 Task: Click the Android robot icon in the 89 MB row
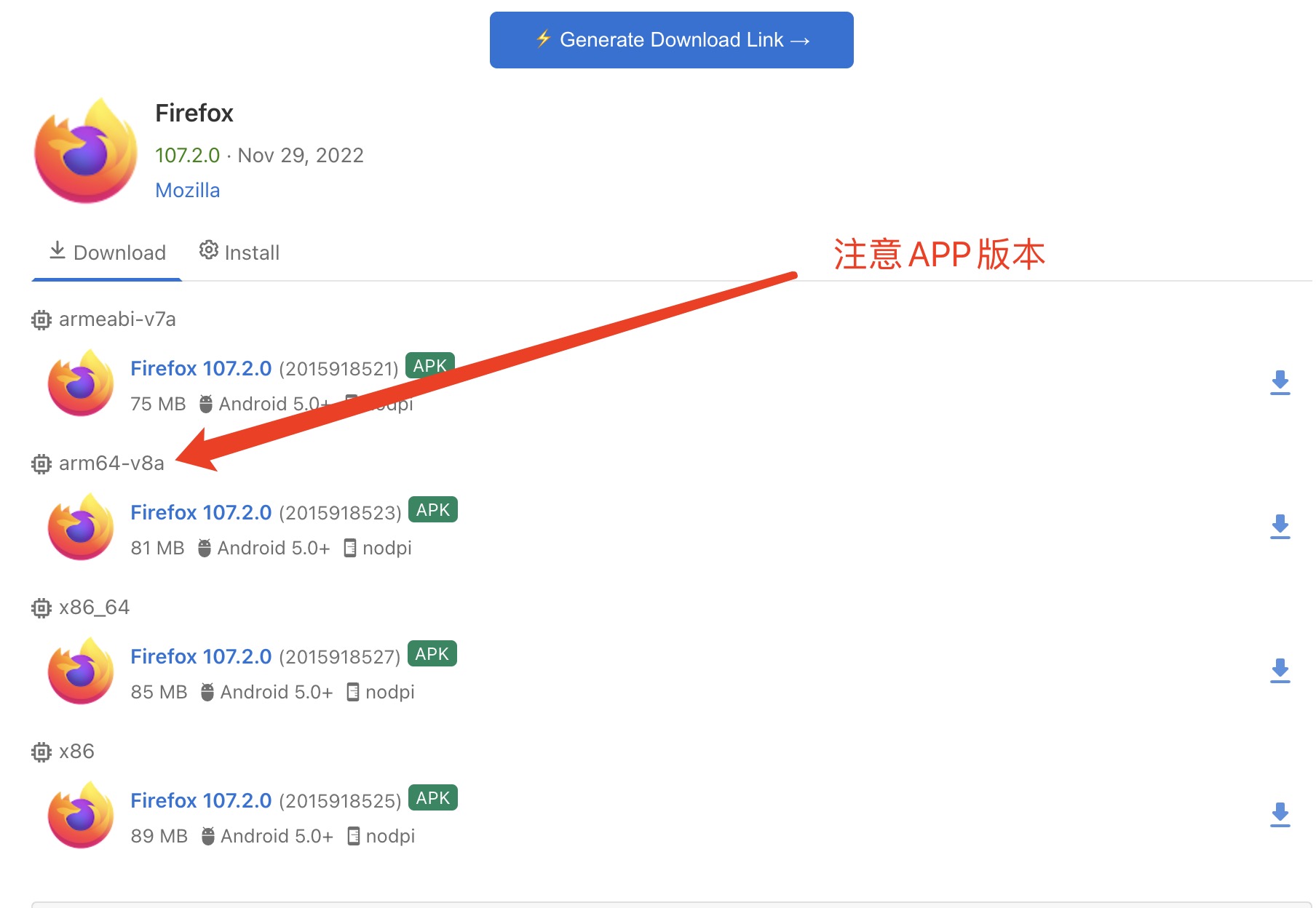[208, 836]
